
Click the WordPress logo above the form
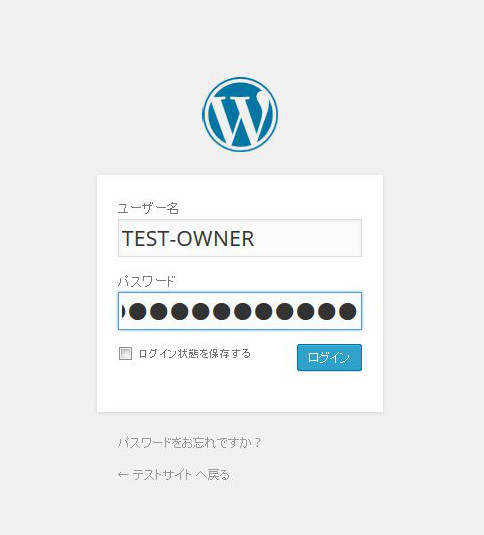click(x=240, y=114)
